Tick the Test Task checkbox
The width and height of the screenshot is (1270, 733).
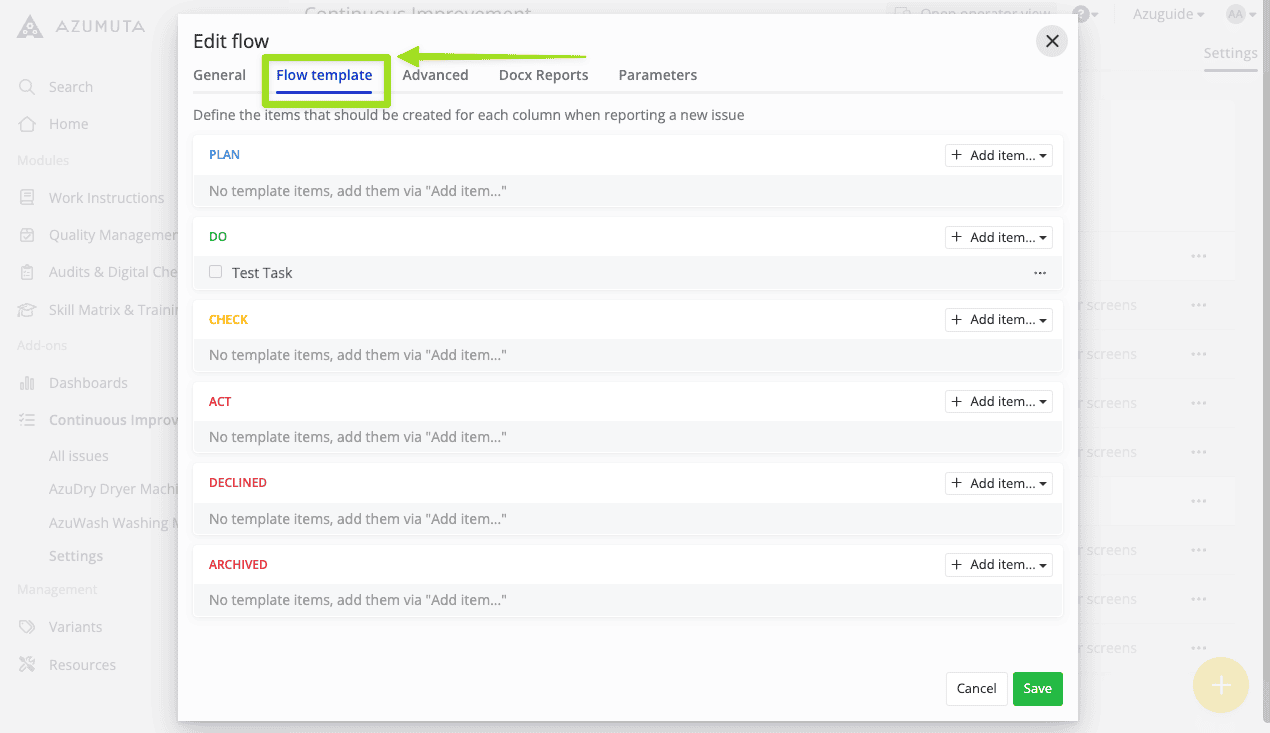[216, 272]
